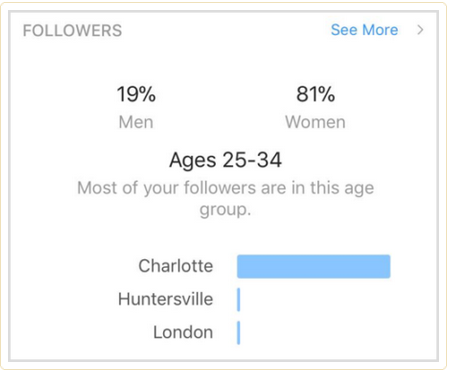Select the 19% men statistic
Viewport: 450px width, 376px height.
pyautogui.click(x=136, y=94)
